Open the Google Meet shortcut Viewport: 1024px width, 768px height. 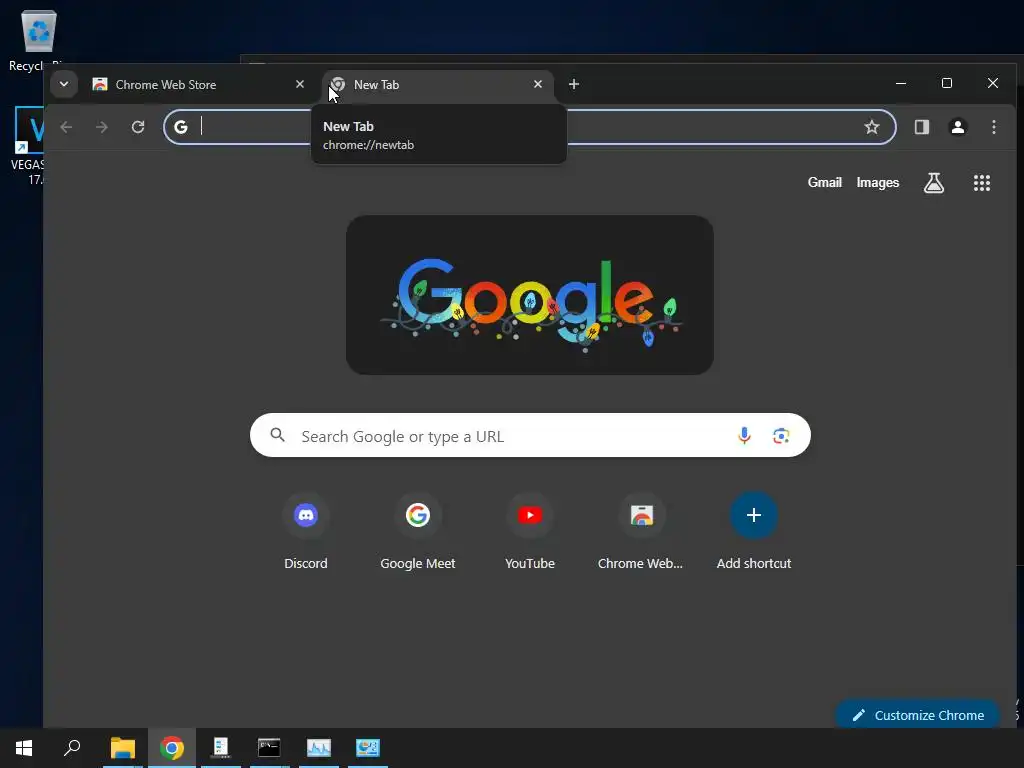tap(418, 532)
